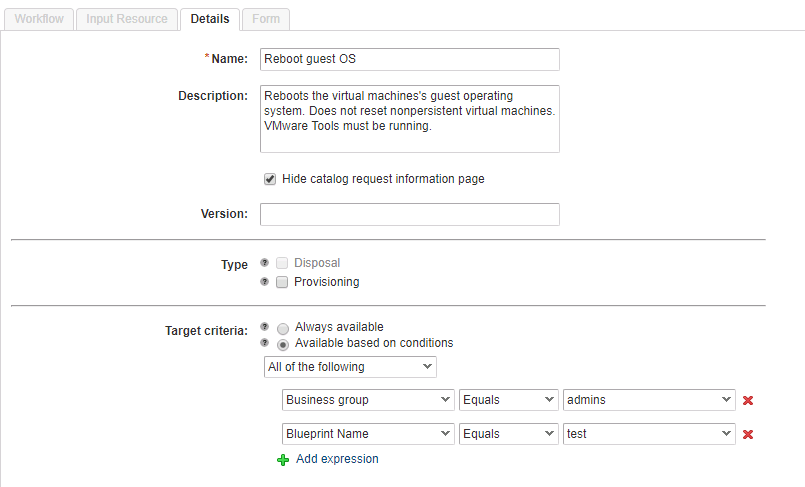Image resolution: width=805 pixels, height=487 pixels.
Task: Open the Form tab
Action: click(265, 19)
